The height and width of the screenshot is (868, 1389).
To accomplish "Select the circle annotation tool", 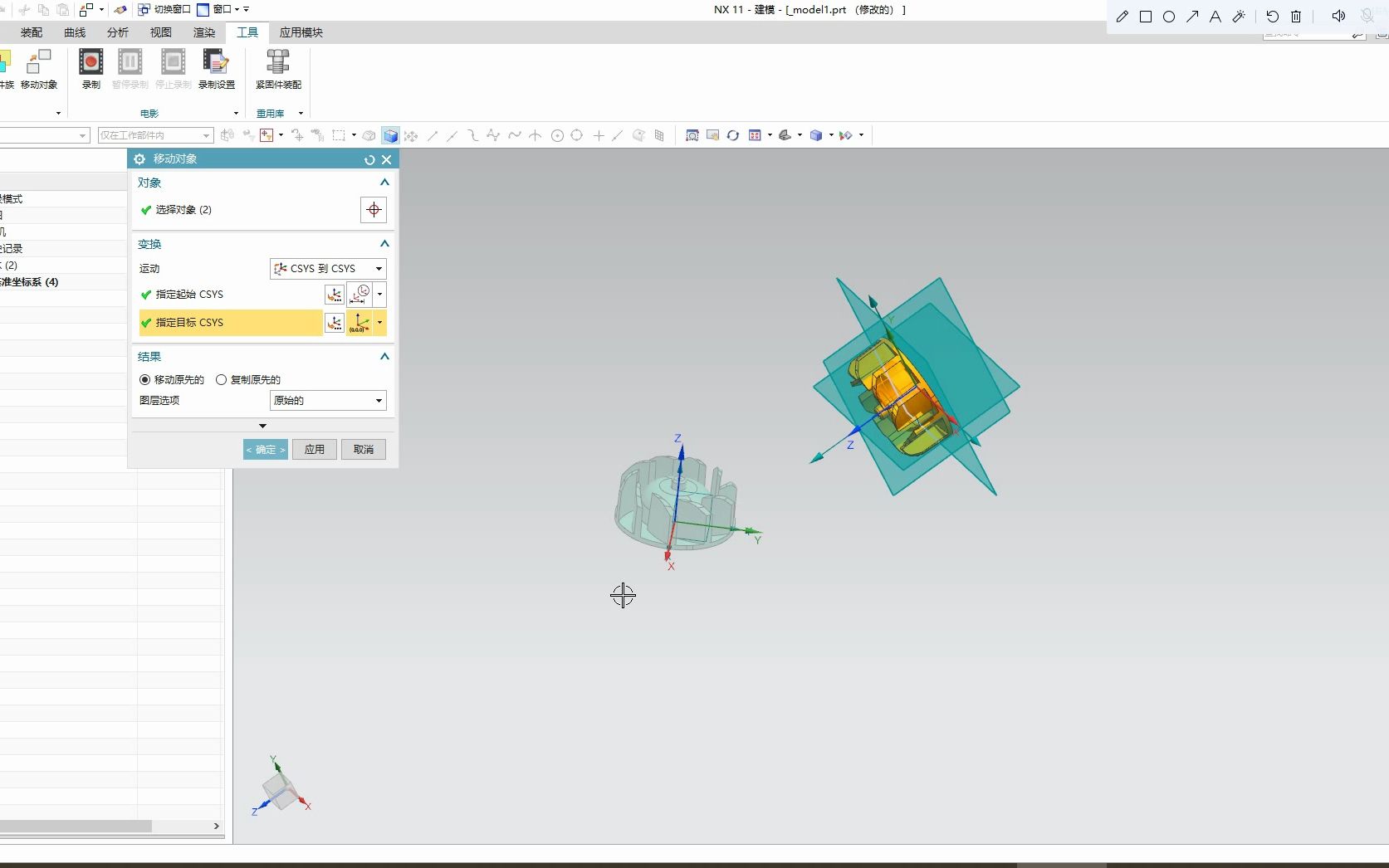I will coord(1169,17).
